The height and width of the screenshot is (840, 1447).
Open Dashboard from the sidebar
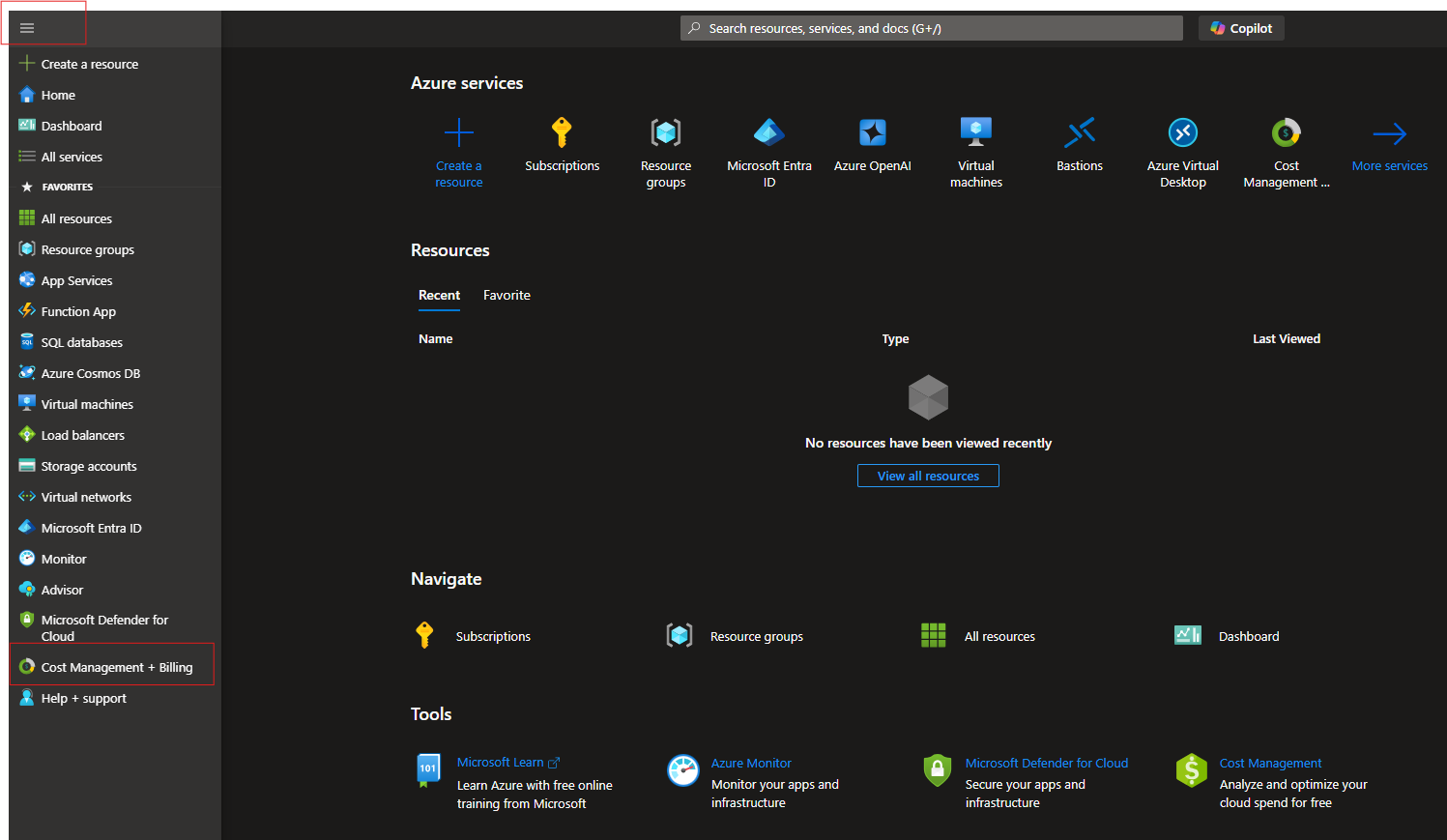coord(60,126)
